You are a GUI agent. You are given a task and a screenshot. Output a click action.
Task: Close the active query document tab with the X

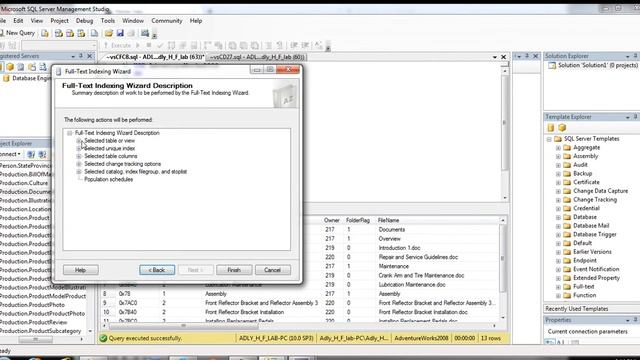(504, 57)
